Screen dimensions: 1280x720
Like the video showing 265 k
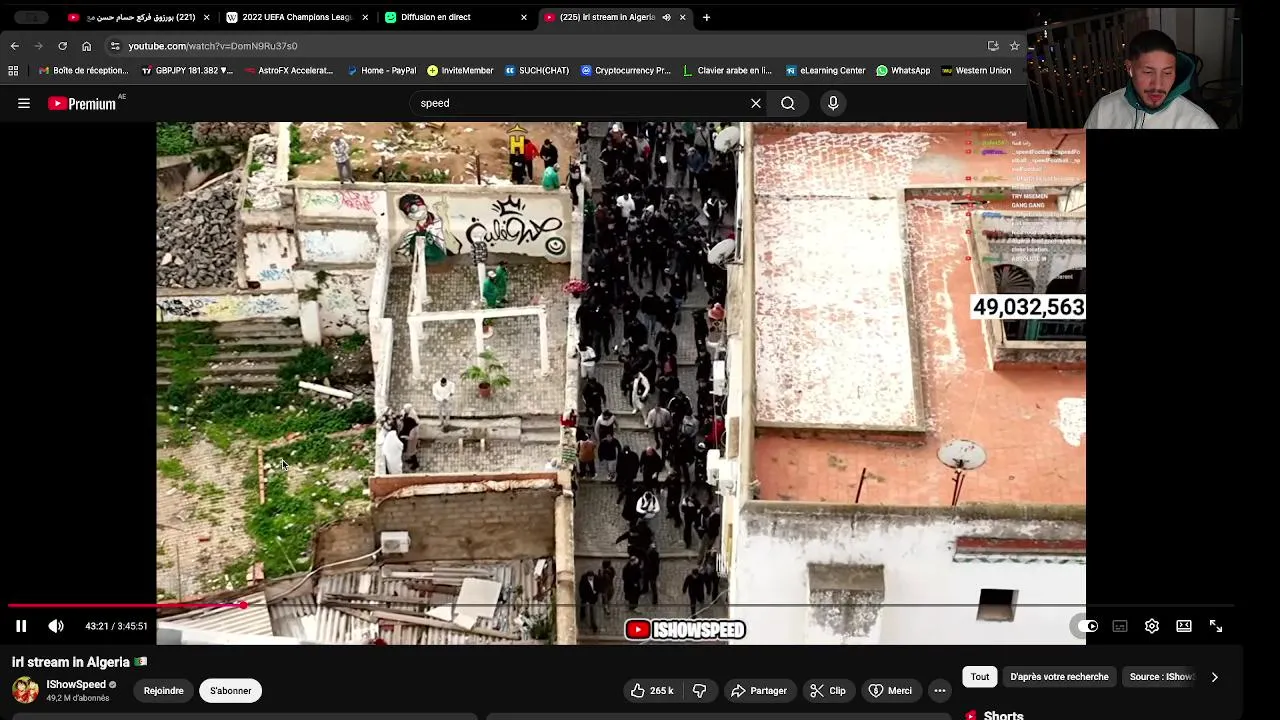click(651, 691)
